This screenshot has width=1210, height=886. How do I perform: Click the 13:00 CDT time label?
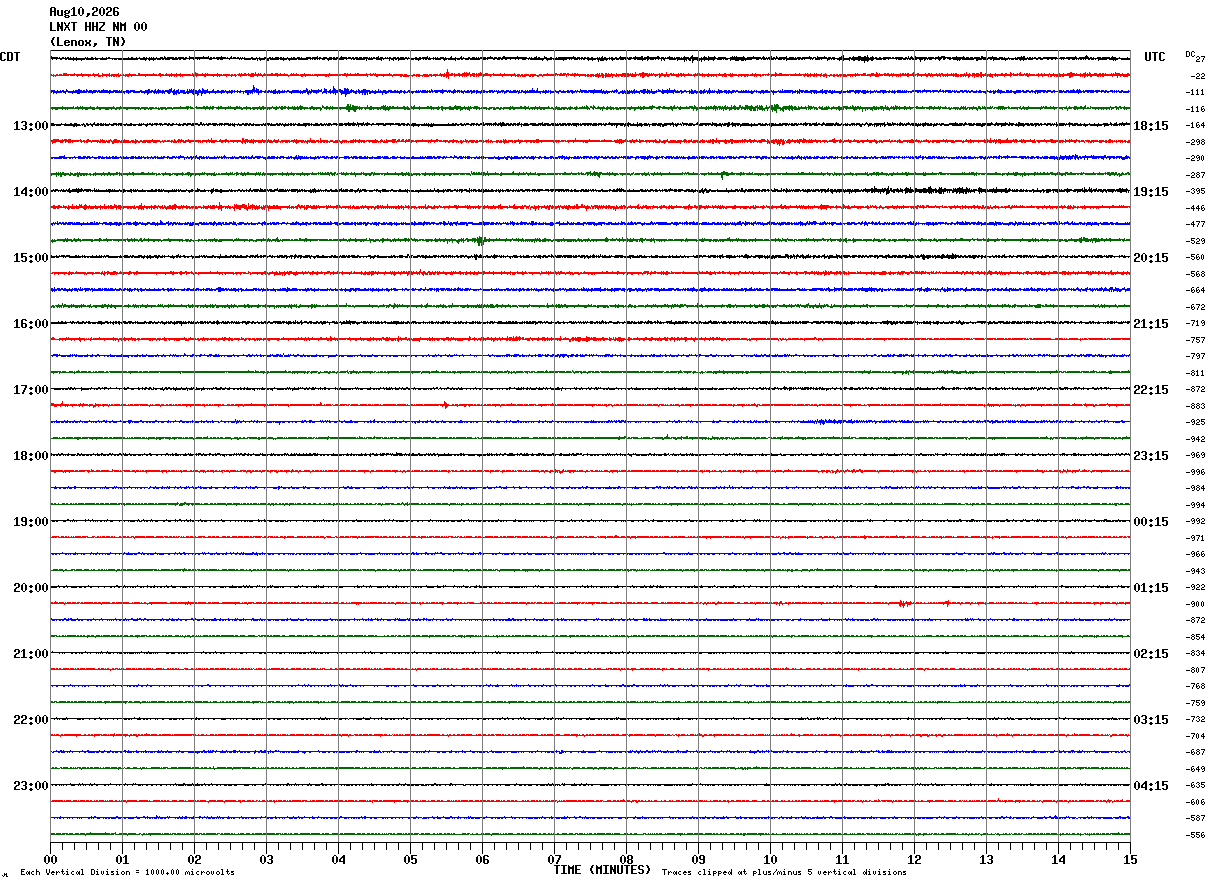point(30,126)
